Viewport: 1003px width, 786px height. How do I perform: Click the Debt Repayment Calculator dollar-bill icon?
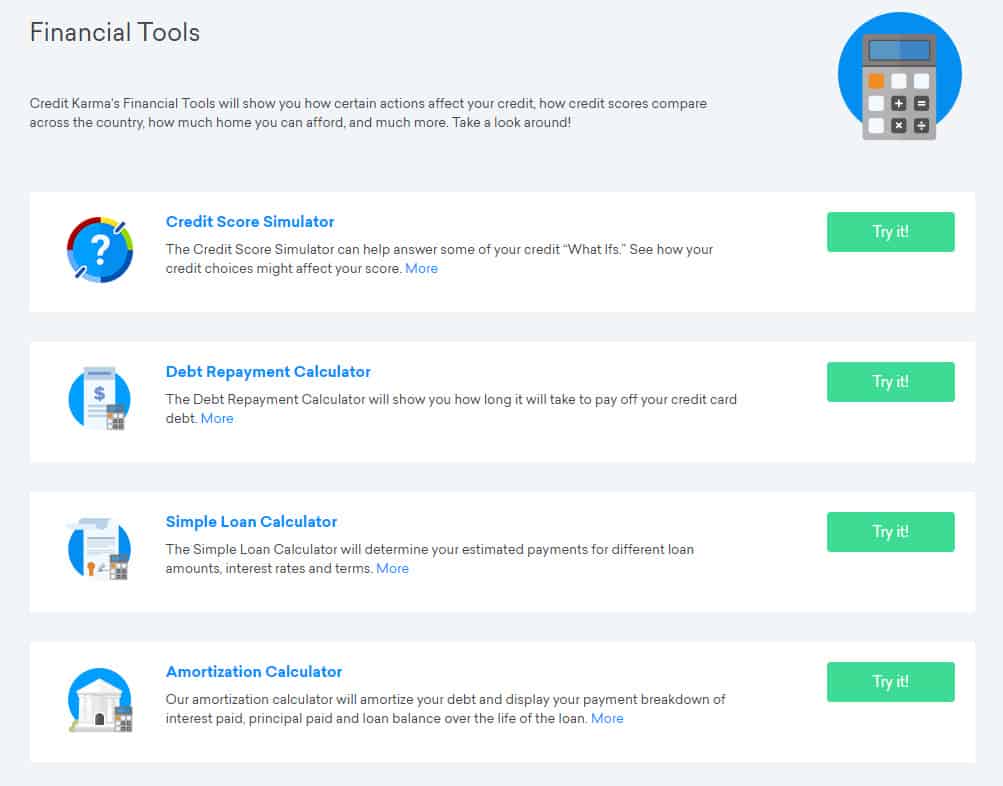tap(100, 398)
